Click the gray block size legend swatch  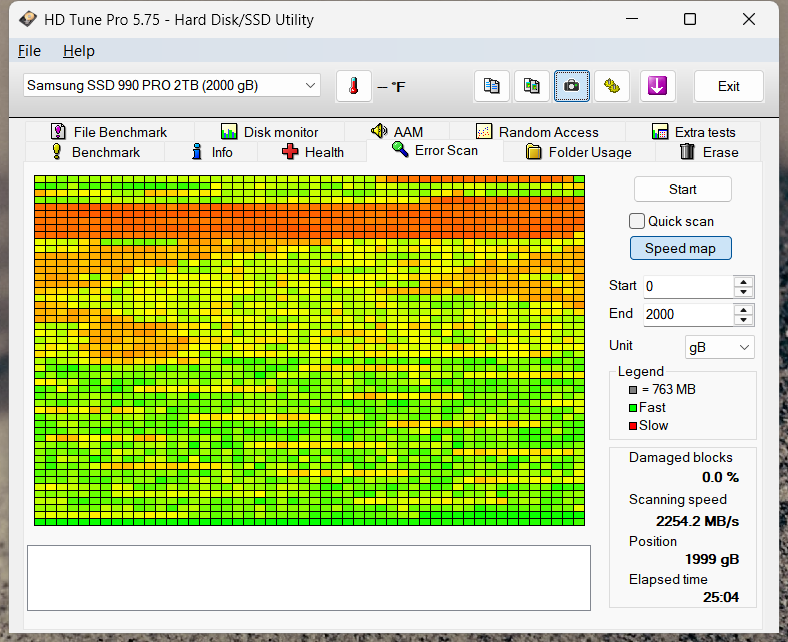pyautogui.click(x=633, y=390)
